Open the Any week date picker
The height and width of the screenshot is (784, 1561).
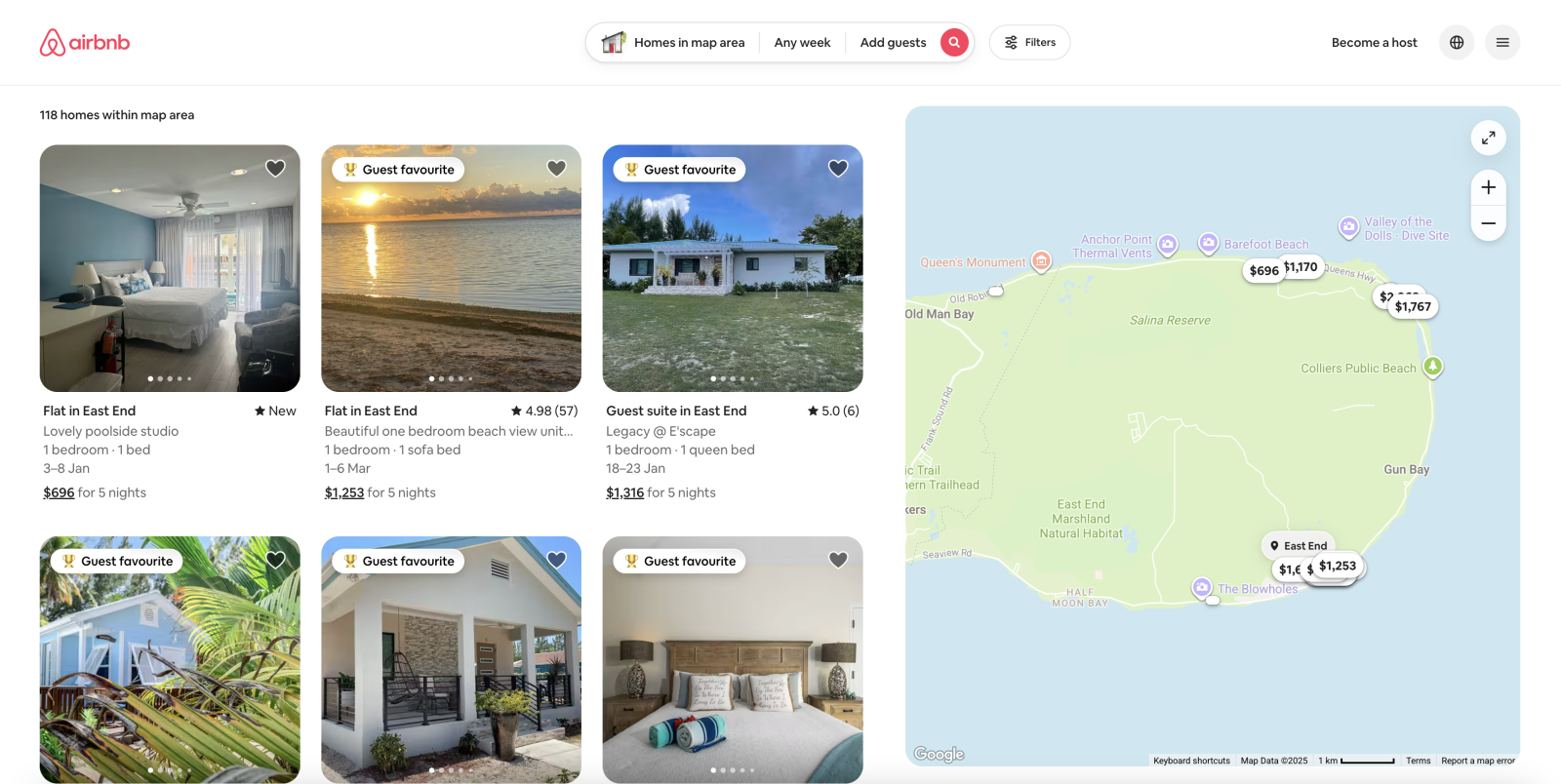[x=802, y=42]
